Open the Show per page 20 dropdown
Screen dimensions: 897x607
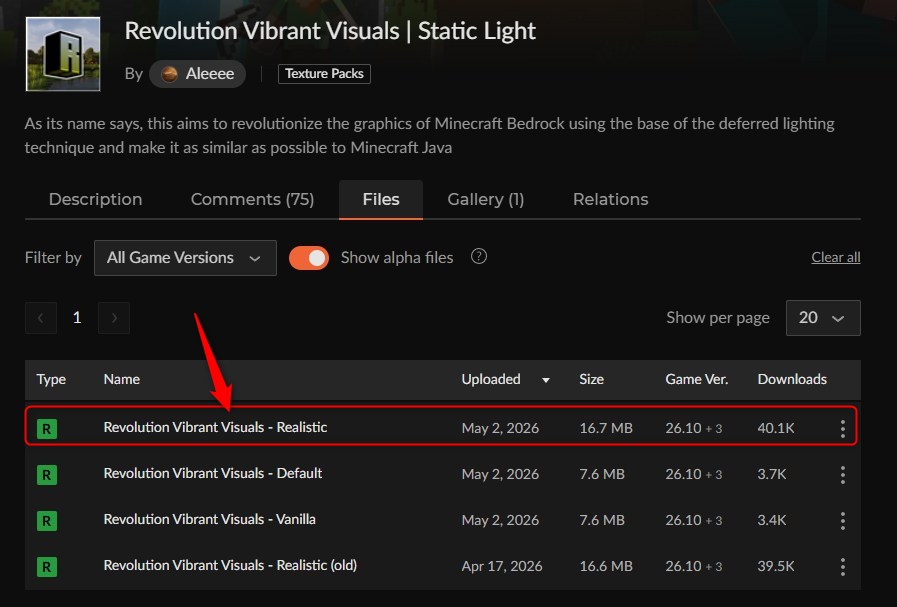coord(823,318)
